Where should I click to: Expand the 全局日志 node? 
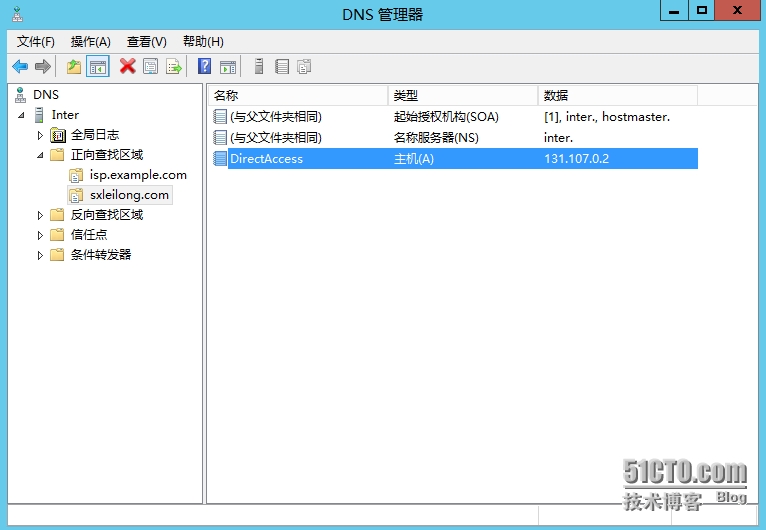(x=40, y=135)
